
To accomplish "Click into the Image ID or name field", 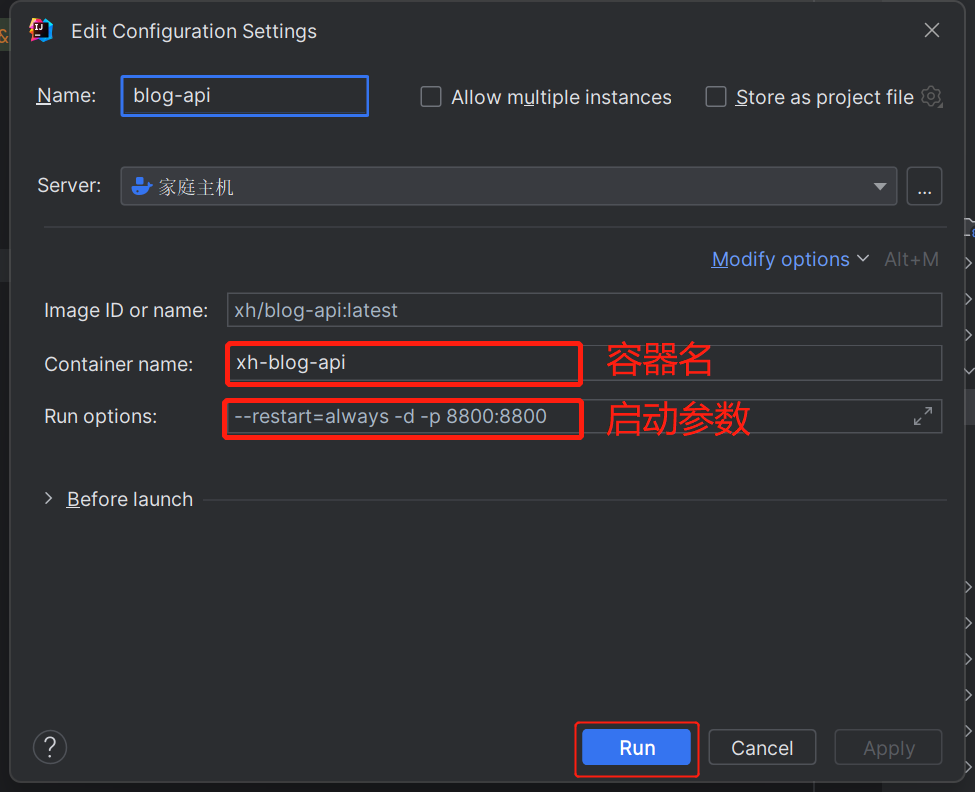I will point(584,310).
